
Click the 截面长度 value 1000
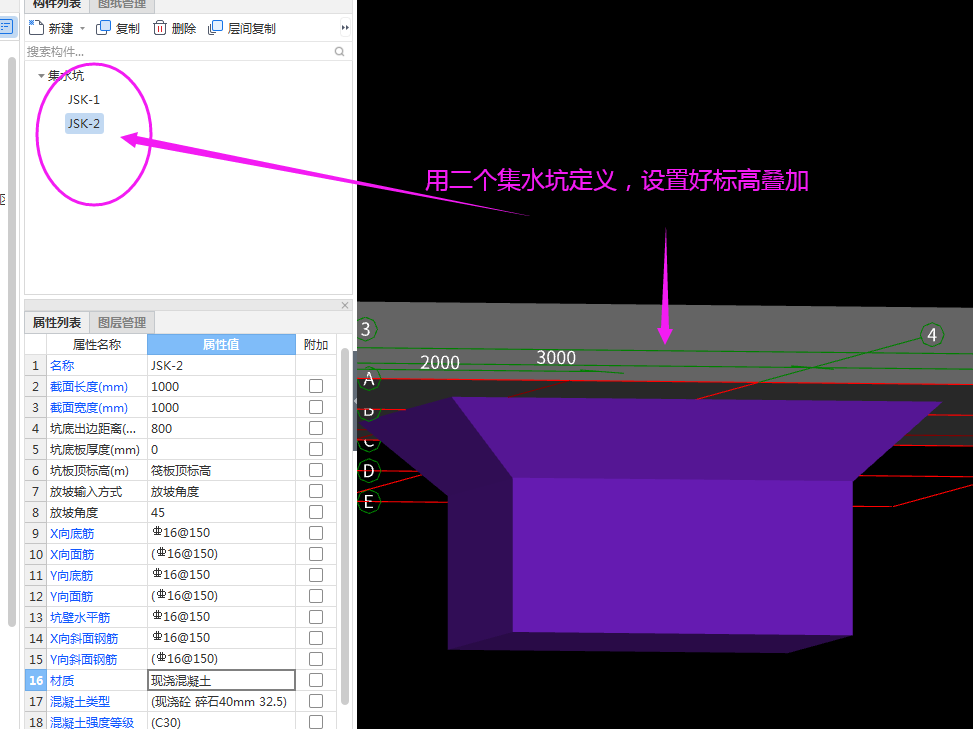pos(221,387)
